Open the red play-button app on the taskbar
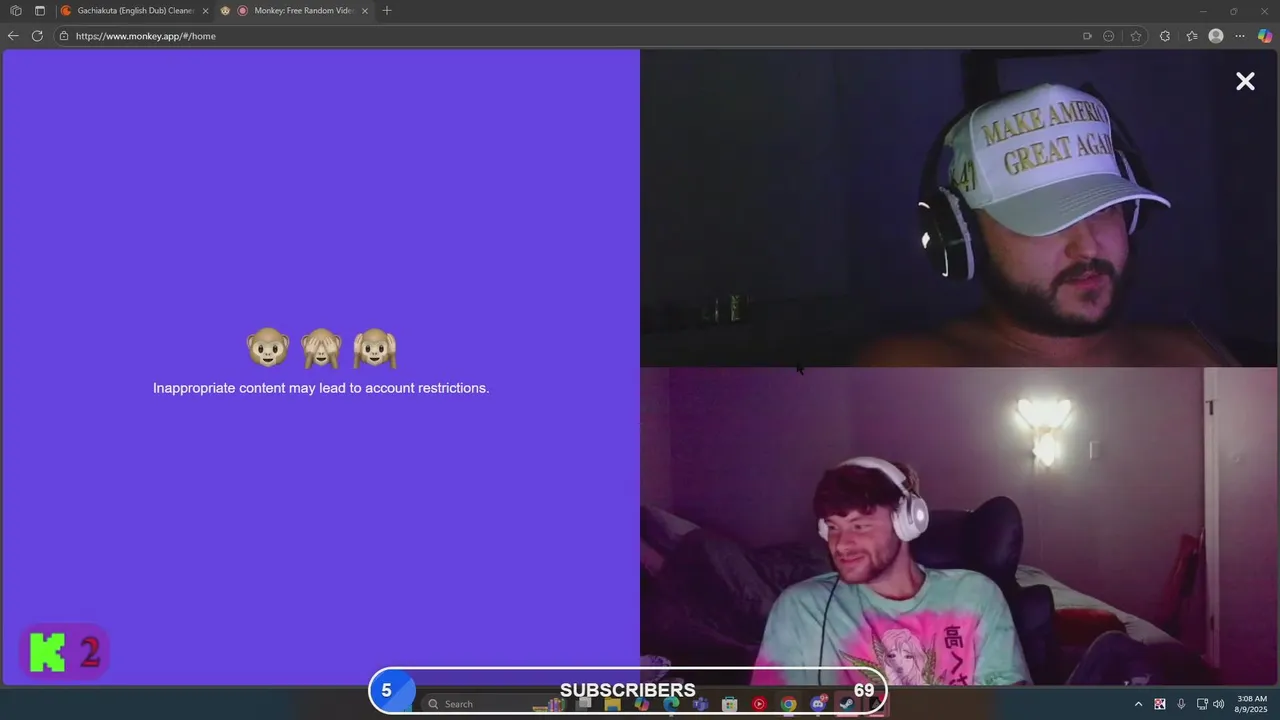 point(759,704)
